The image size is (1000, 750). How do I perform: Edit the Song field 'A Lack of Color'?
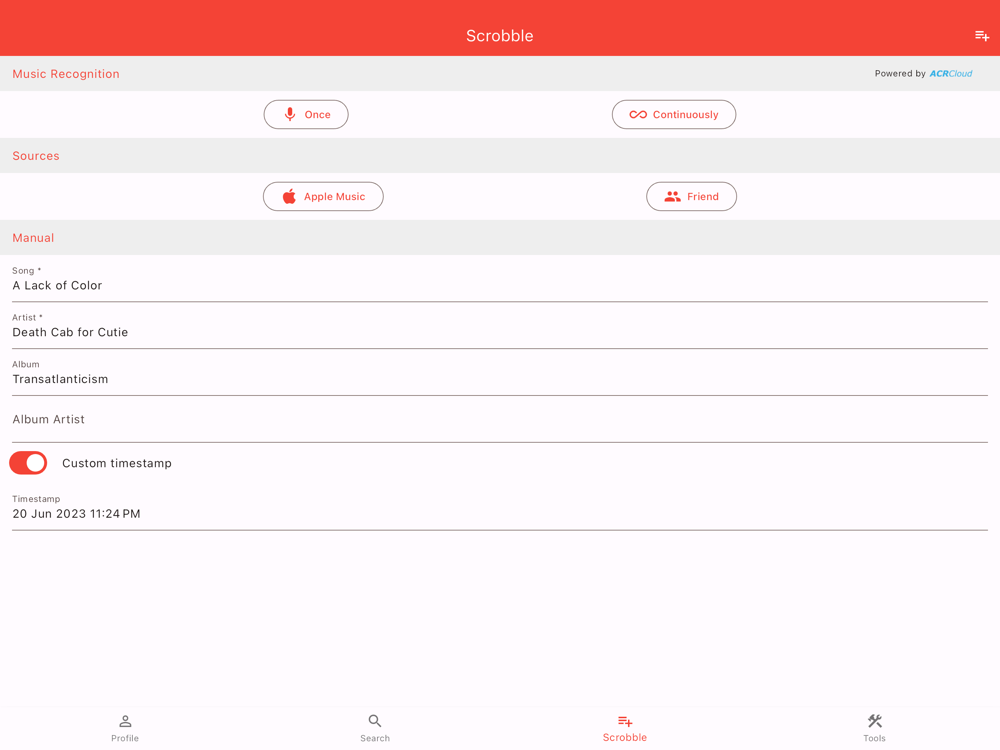[500, 279]
